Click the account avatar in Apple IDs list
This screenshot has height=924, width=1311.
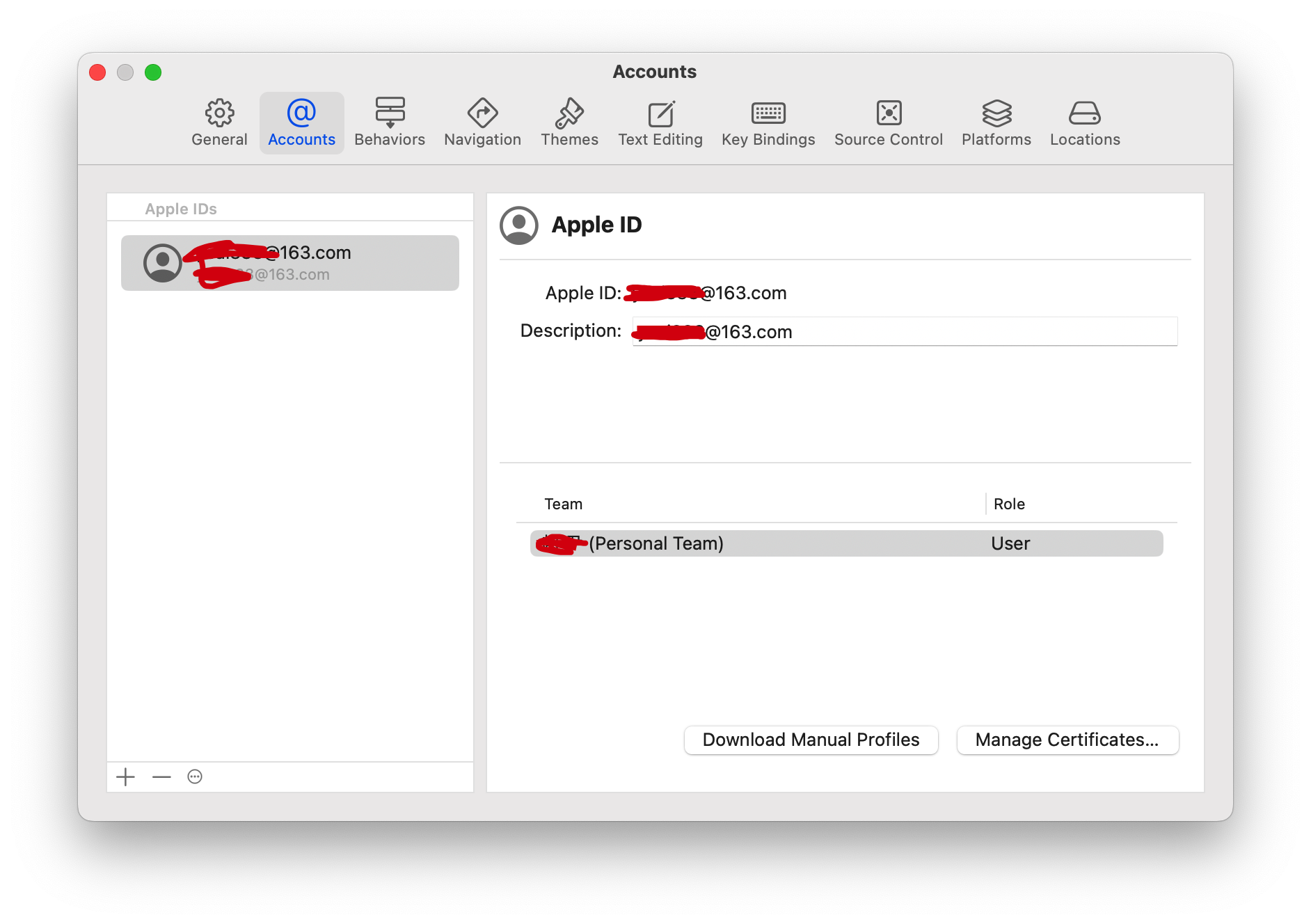pyautogui.click(x=163, y=263)
